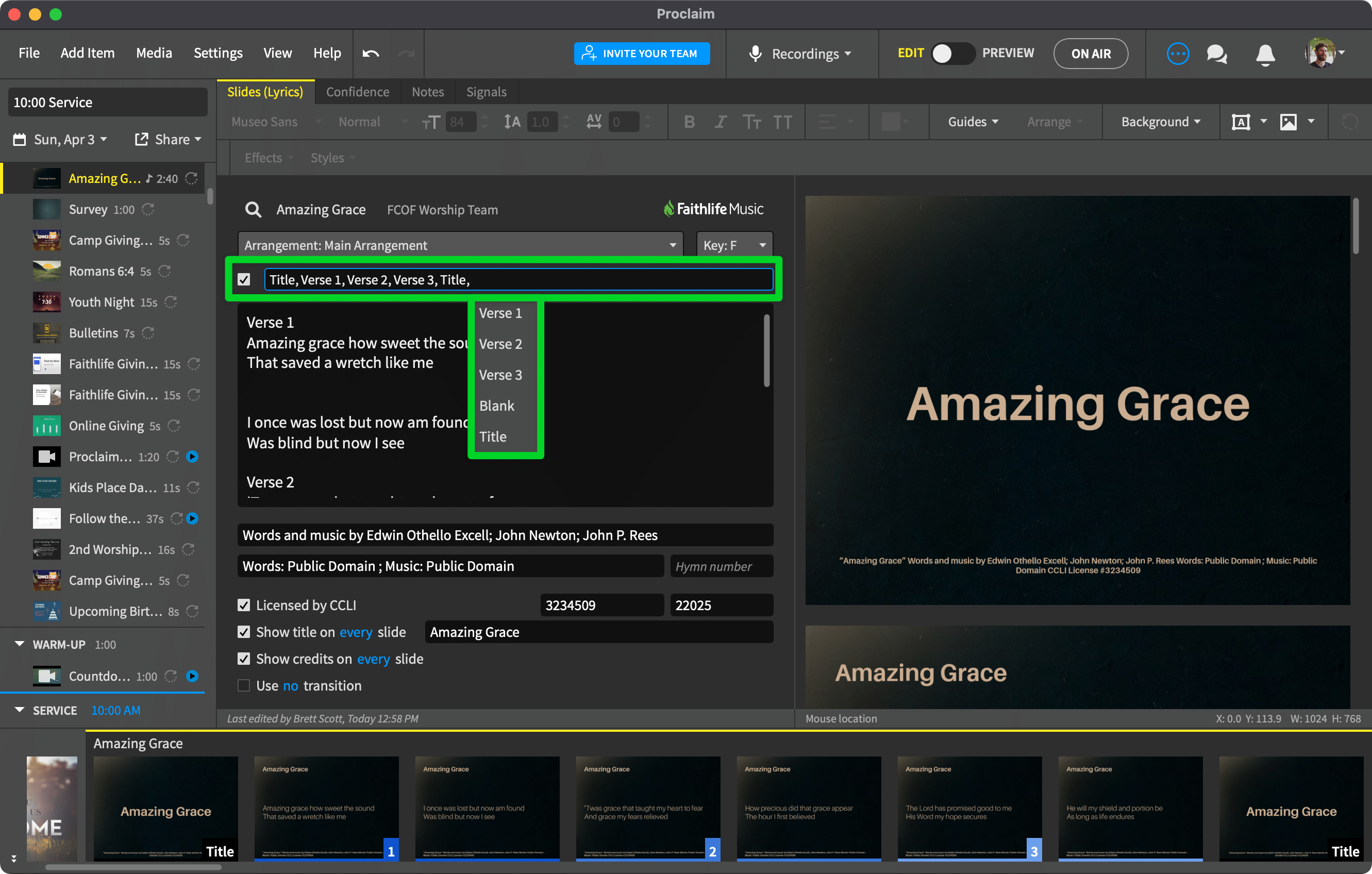Collapse the WARM-UP section
This screenshot has height=874, width=1372.
20,644
